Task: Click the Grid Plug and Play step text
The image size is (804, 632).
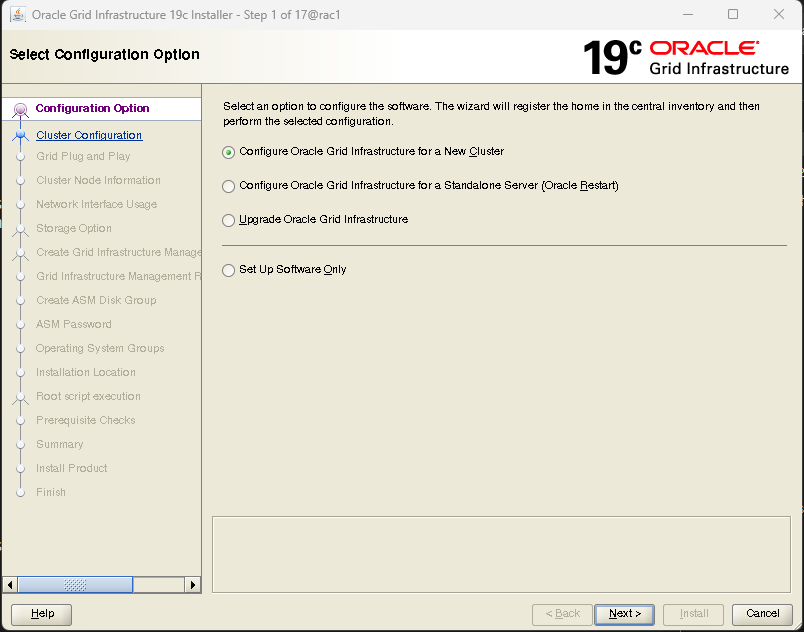Action: click(83, 156)
